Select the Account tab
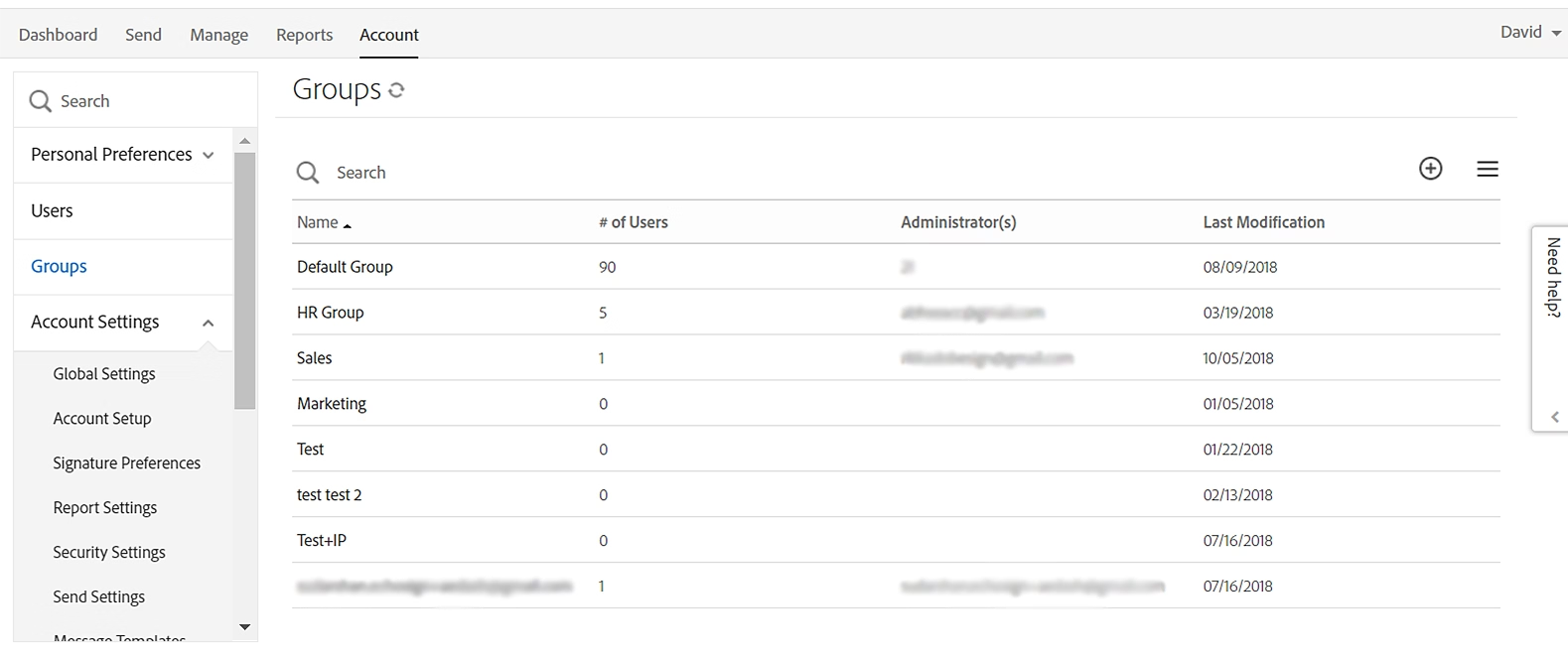Image resolution: width=1568 pixels, height=657 pixels. [388, 35]
